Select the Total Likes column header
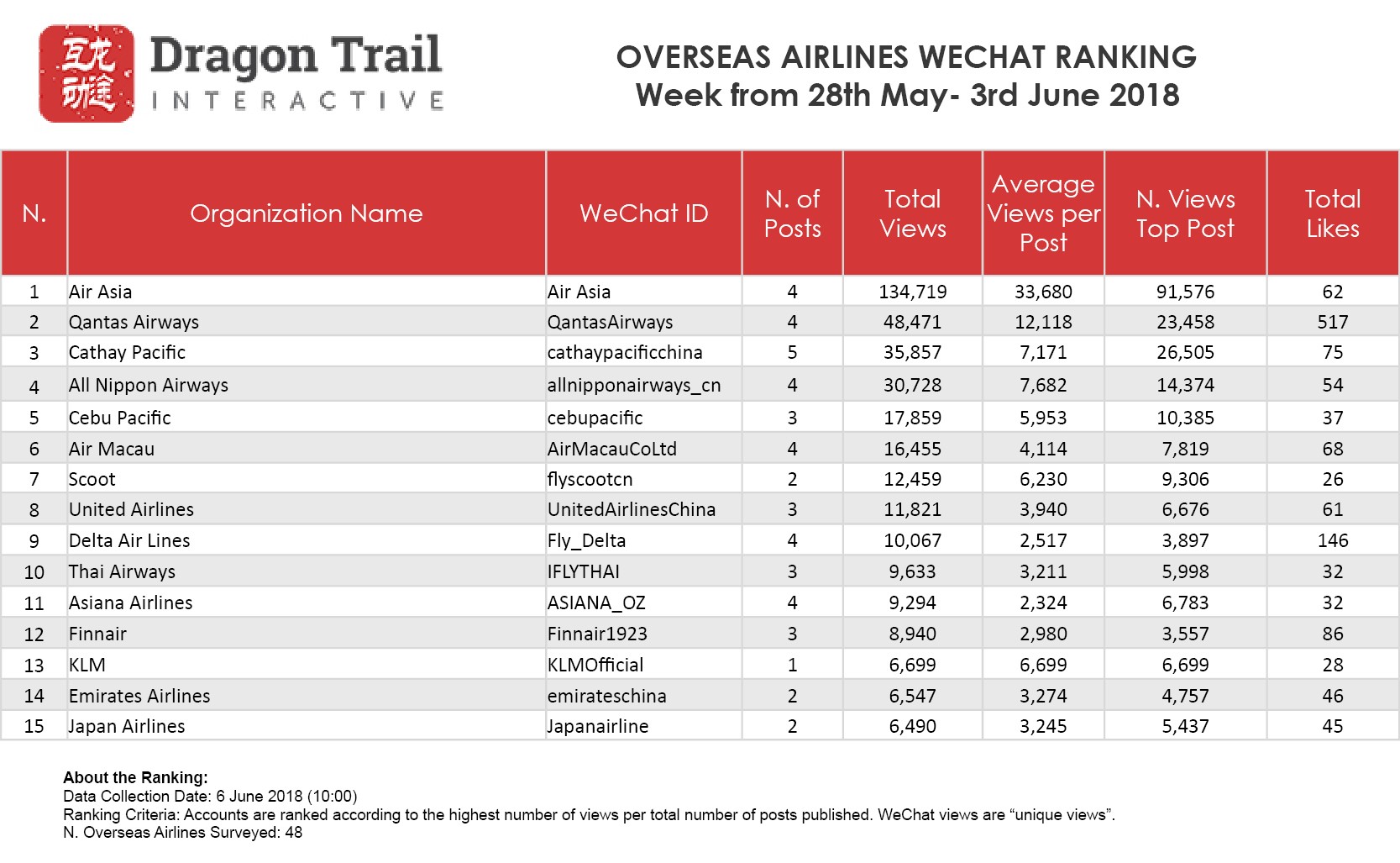This screenshot has height=863, width=1400. pyautogui.click(x=1332, y=213)
